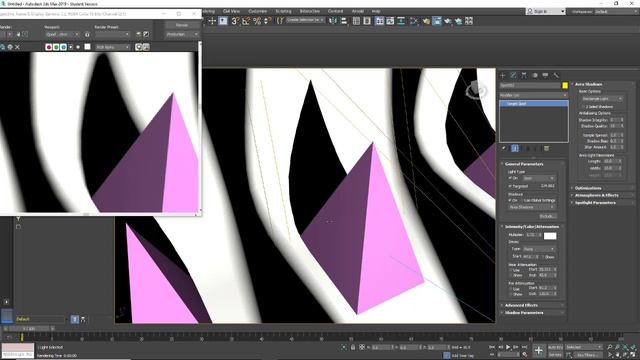Viewport: 640px width, 360px height.
Task: Open Decay Type dropdown
Action: click(x=539, y=249)
